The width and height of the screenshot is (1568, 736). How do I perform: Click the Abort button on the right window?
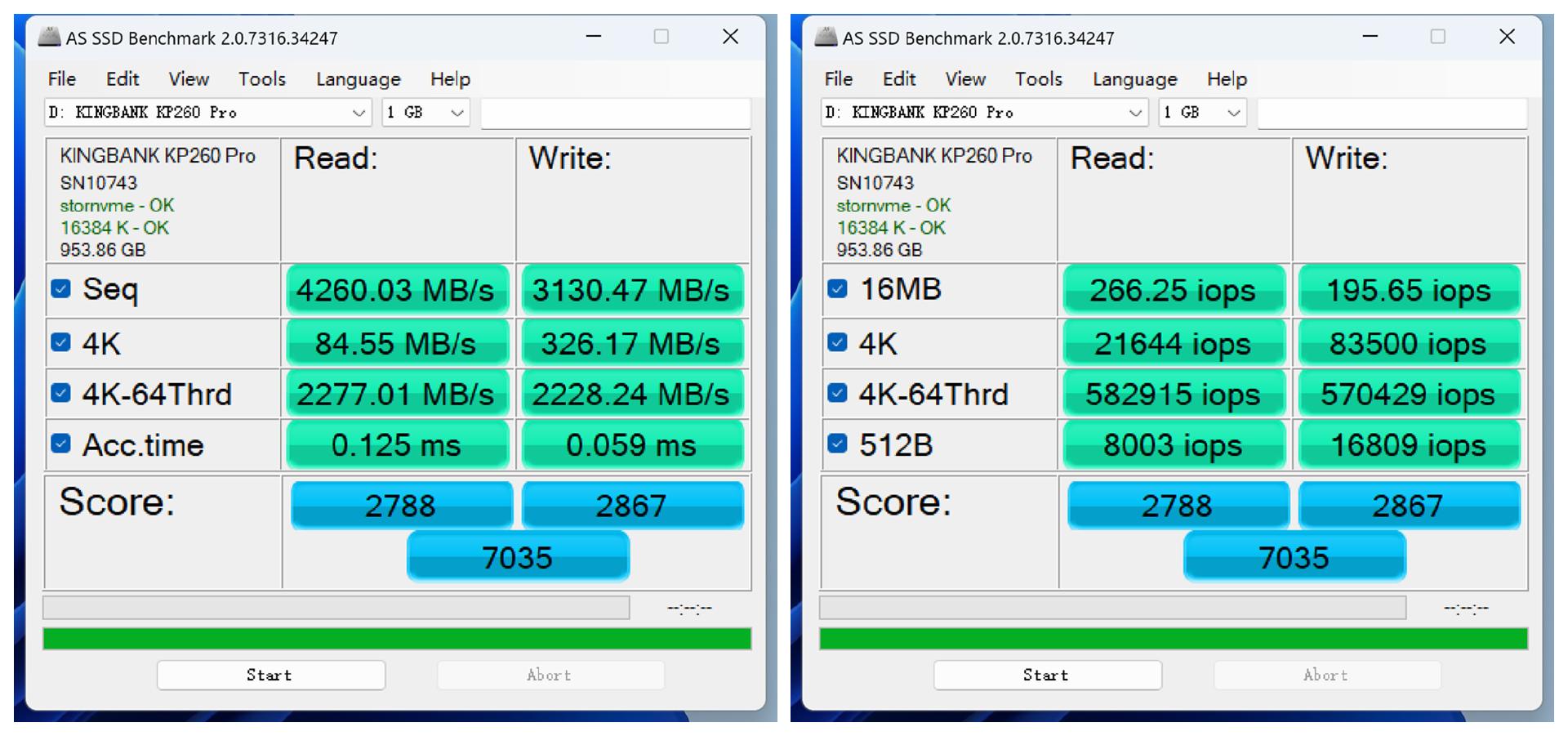click(1326, 675)
